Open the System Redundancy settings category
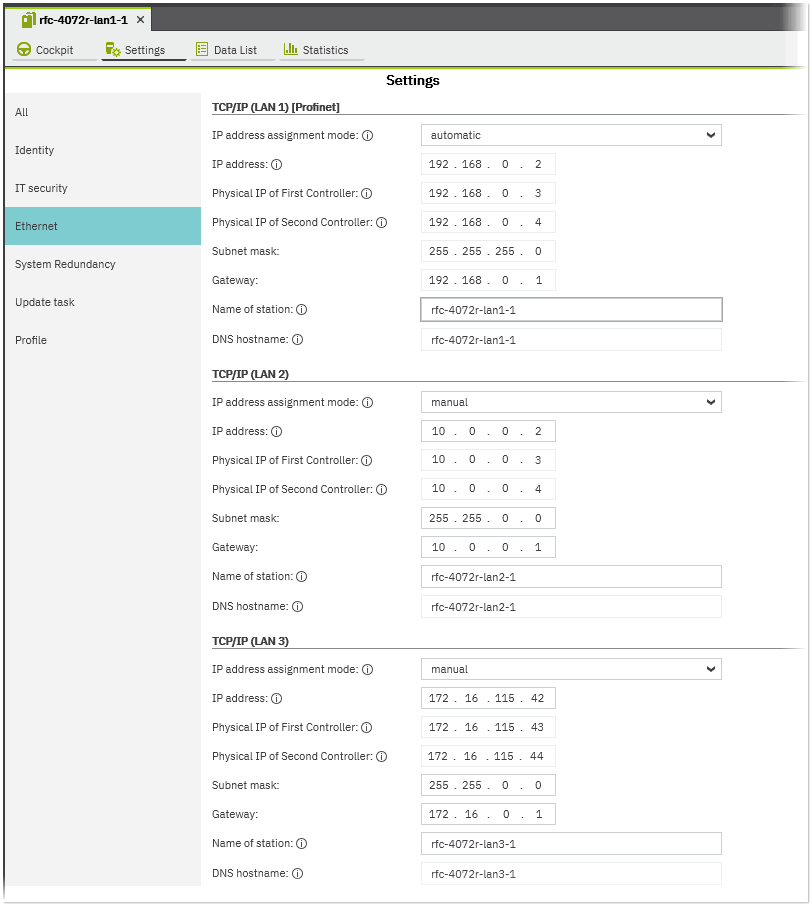The height and width of the screenshot is (906, 812). point(103,264)
